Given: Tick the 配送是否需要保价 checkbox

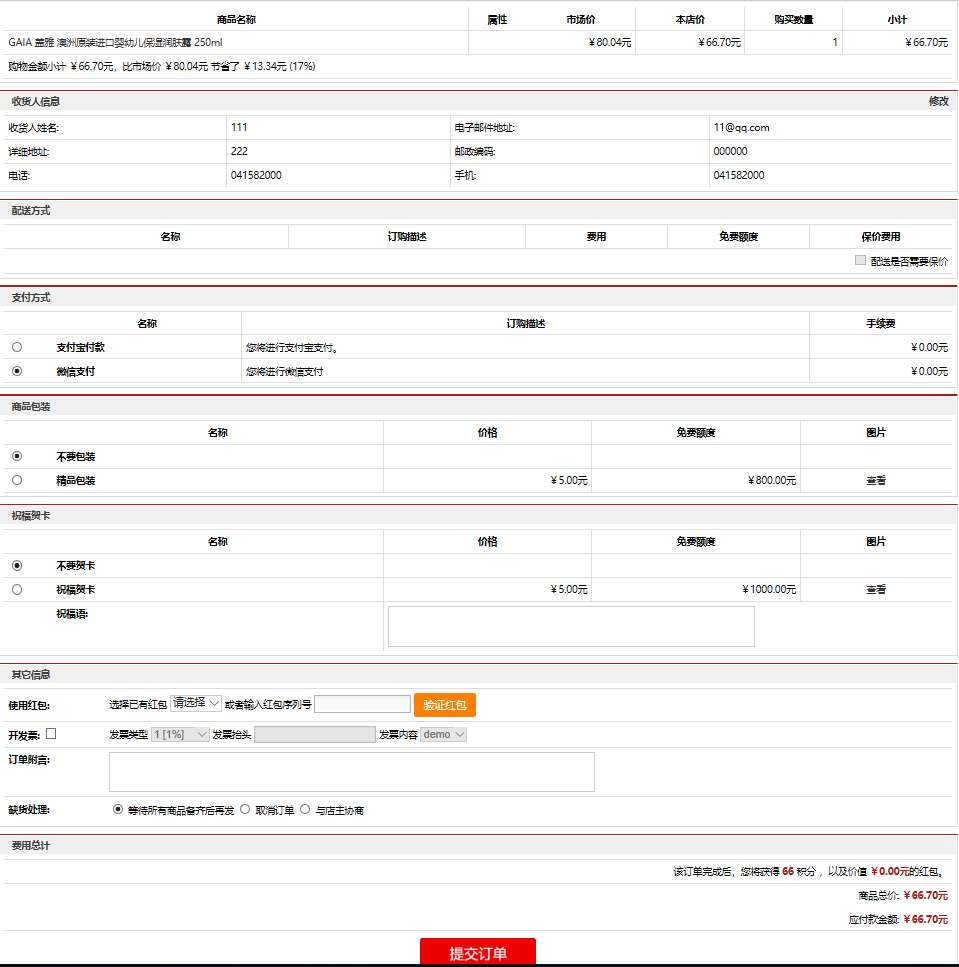Looking at the screenshot, I should pos(860,260).
